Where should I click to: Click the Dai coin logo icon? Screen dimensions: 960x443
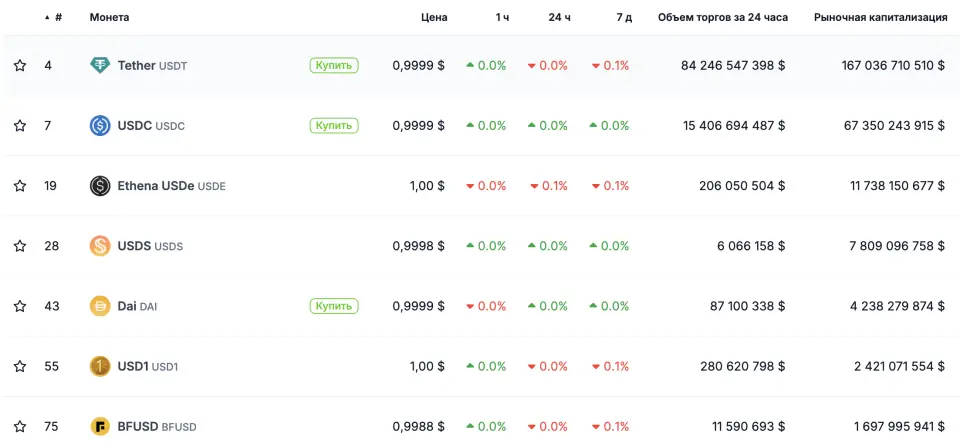click(x=100, y=306)
